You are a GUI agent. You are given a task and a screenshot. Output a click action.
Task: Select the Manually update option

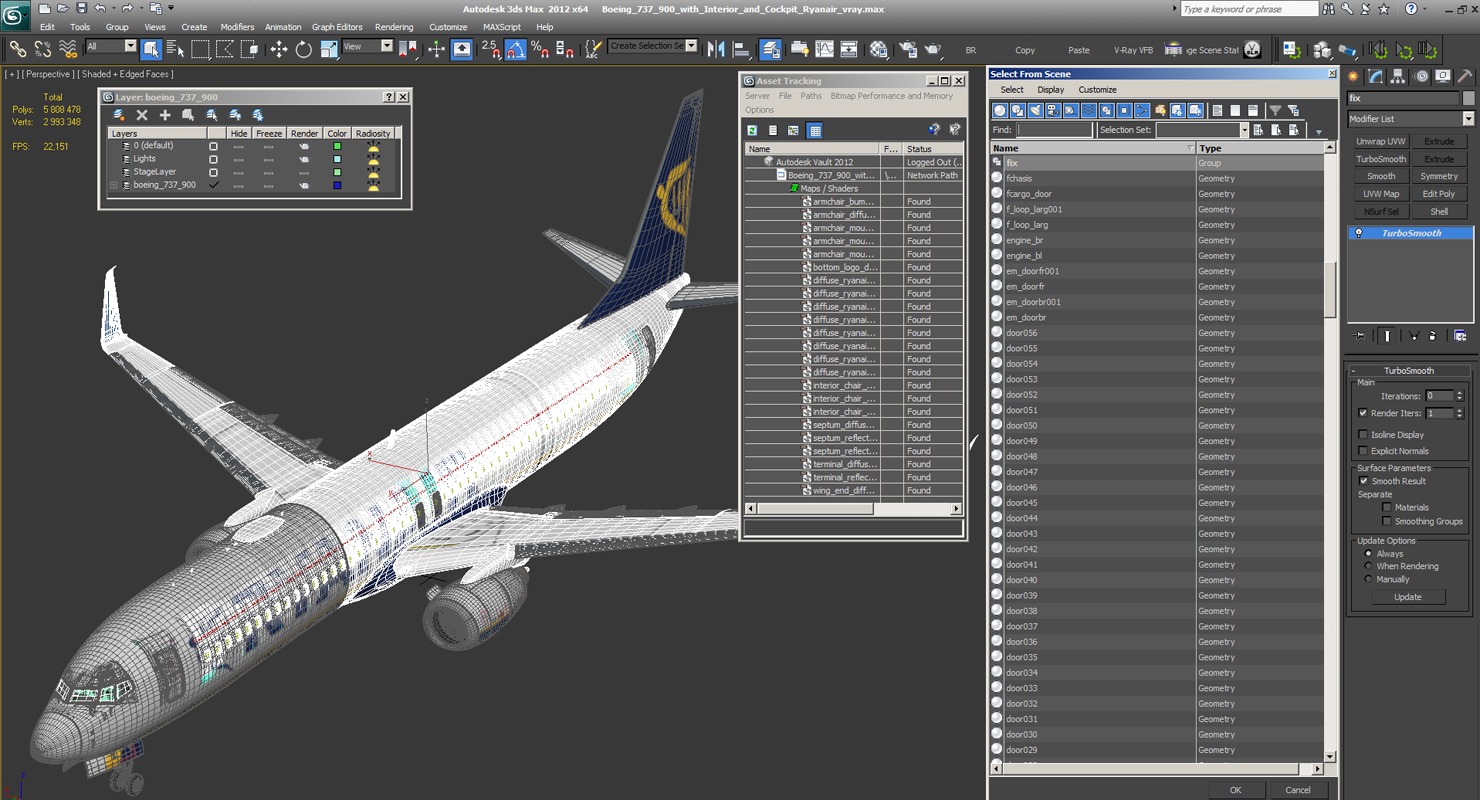click(1368, 579)
